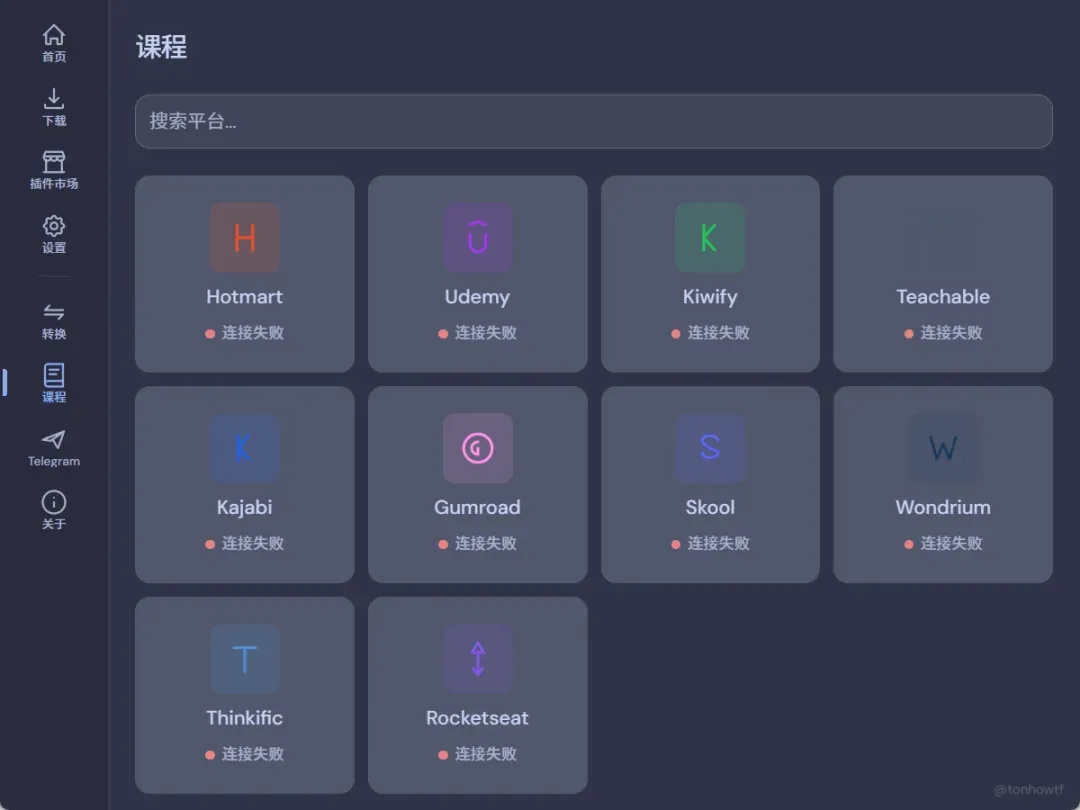The image size is (1080, 810).
Task: Open the convert (转换) arrows icon
Action: point(54,312)
